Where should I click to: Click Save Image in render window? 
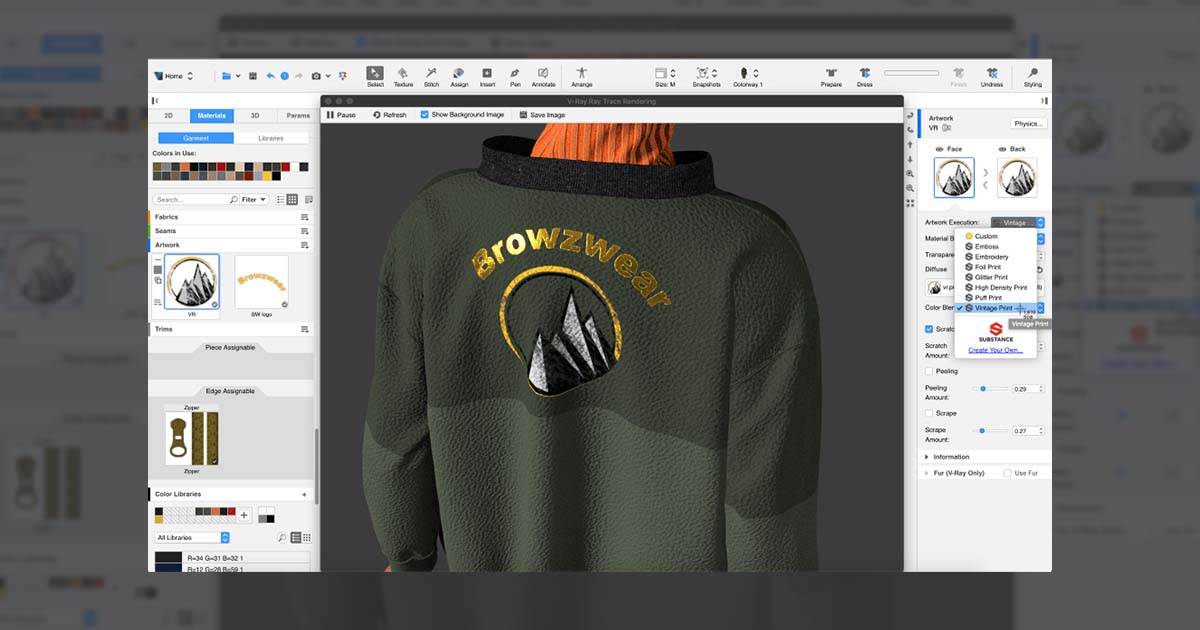pyautogui.click(x=542, y=115)
